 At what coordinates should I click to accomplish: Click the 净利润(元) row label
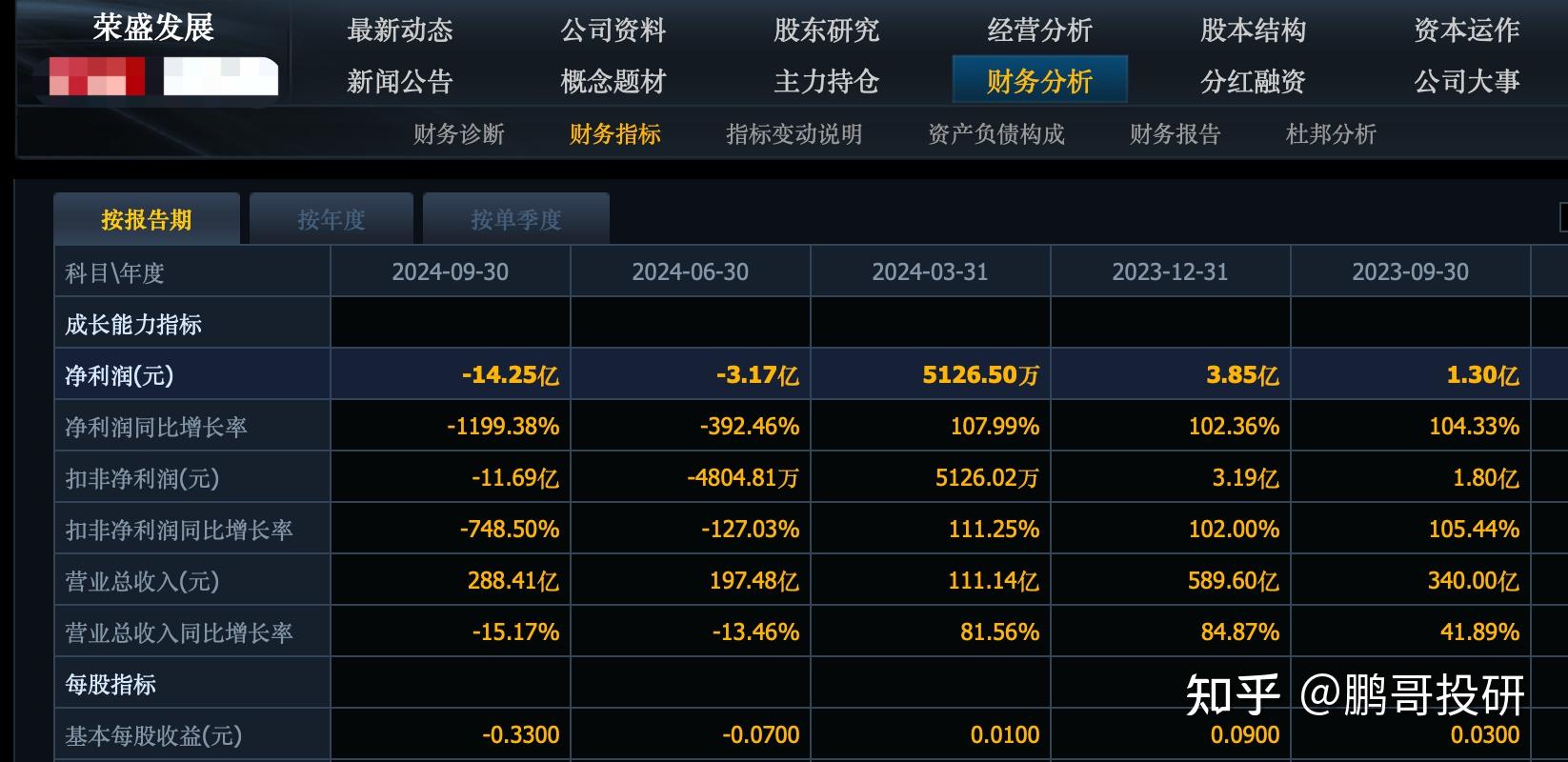tap(119, 375)
